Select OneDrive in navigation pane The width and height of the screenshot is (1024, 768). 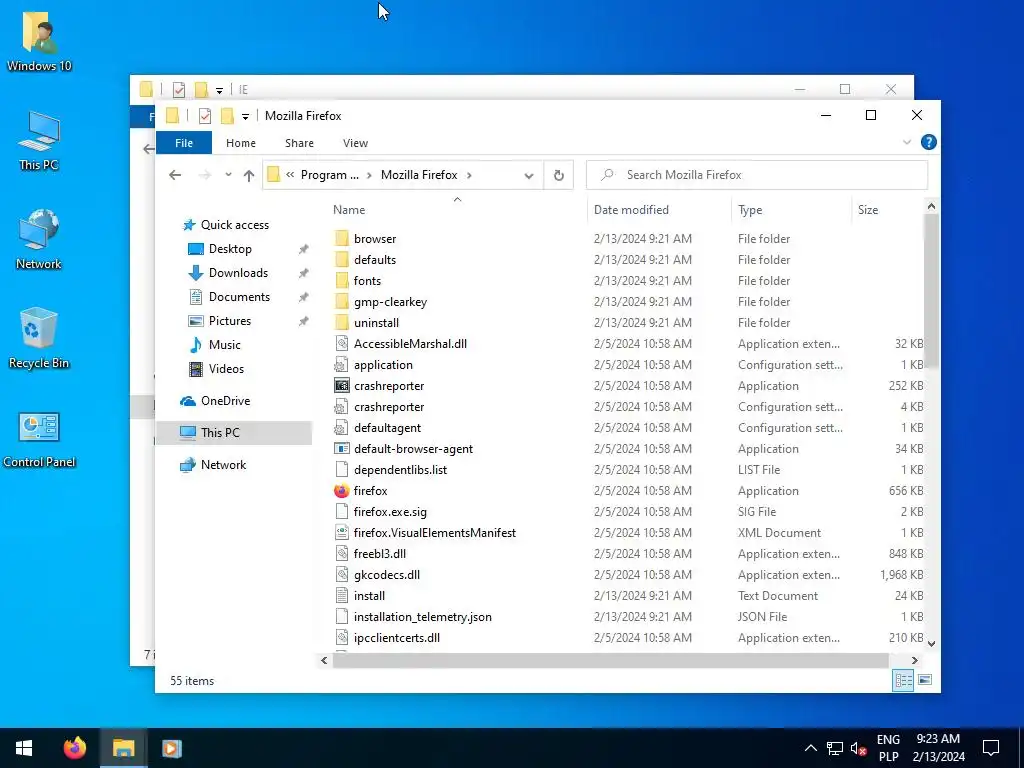225,401
